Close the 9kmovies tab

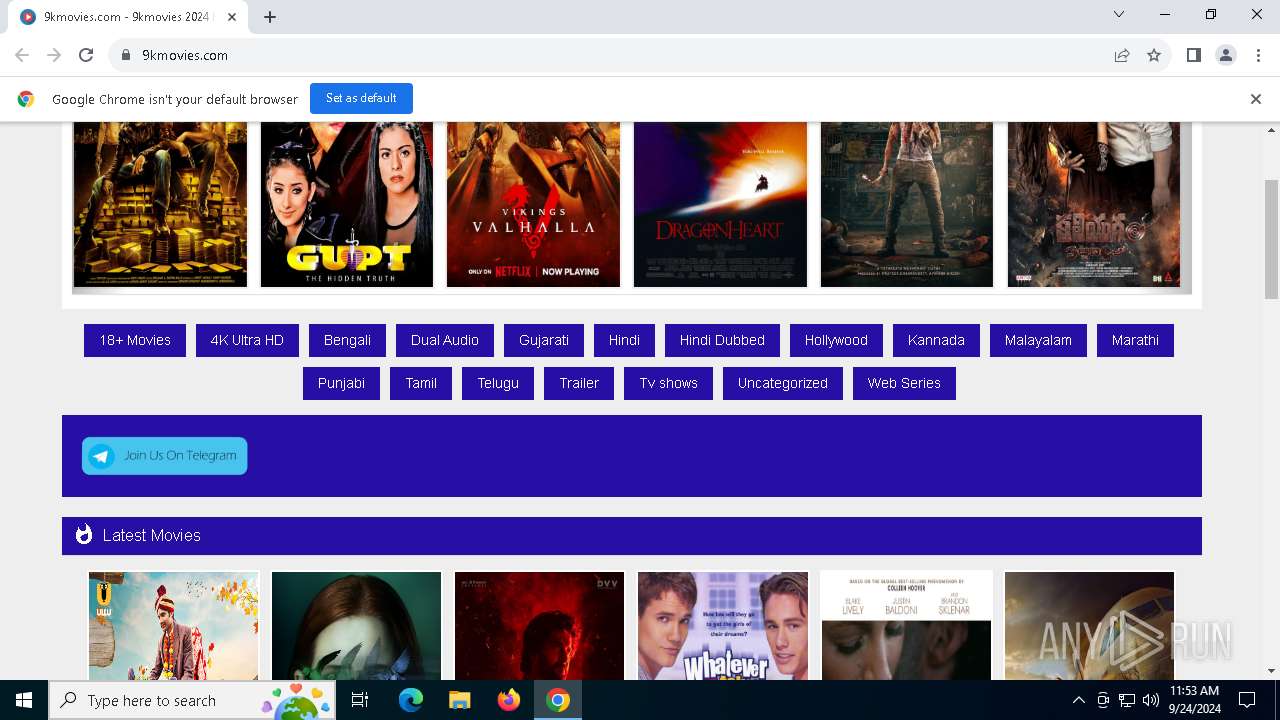[233, 16]
